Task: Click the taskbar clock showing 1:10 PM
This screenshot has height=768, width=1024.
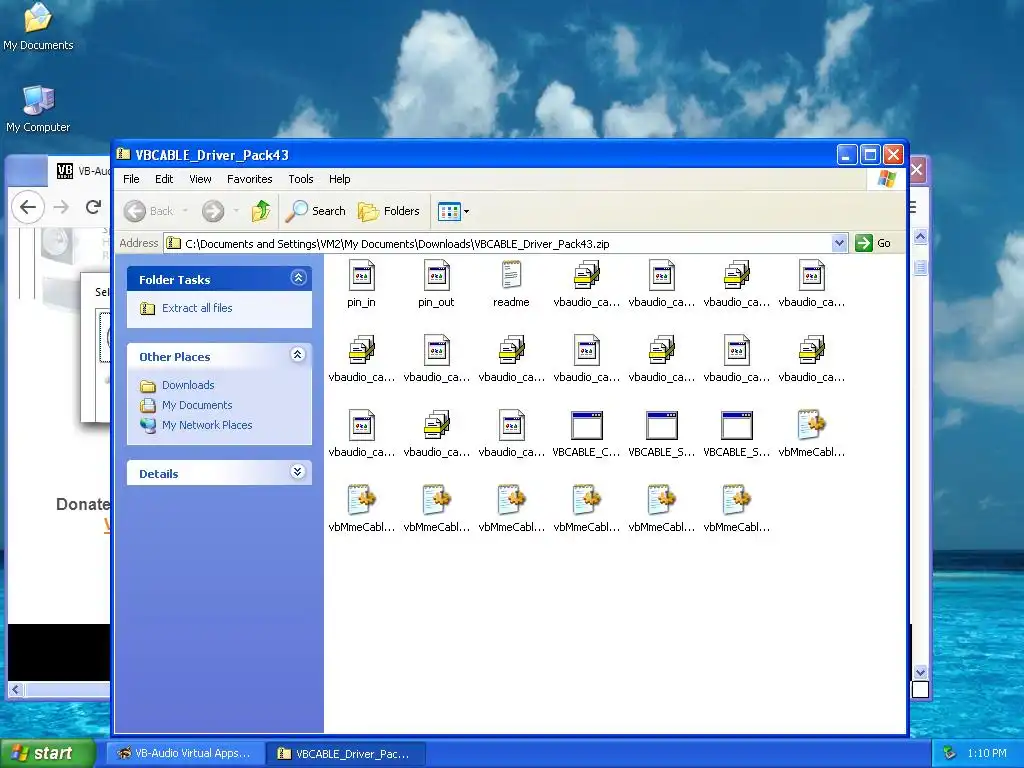Action: (x=987, y=754)
